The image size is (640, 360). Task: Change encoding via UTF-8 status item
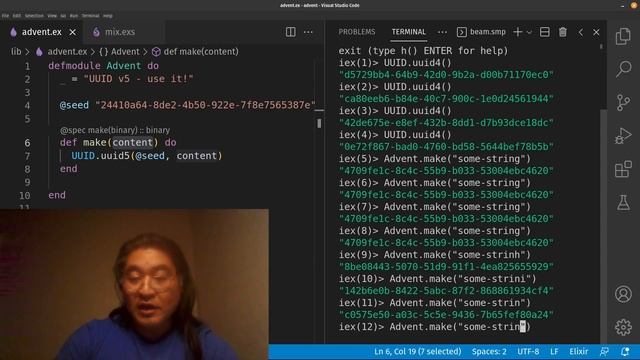coord(528,351)
